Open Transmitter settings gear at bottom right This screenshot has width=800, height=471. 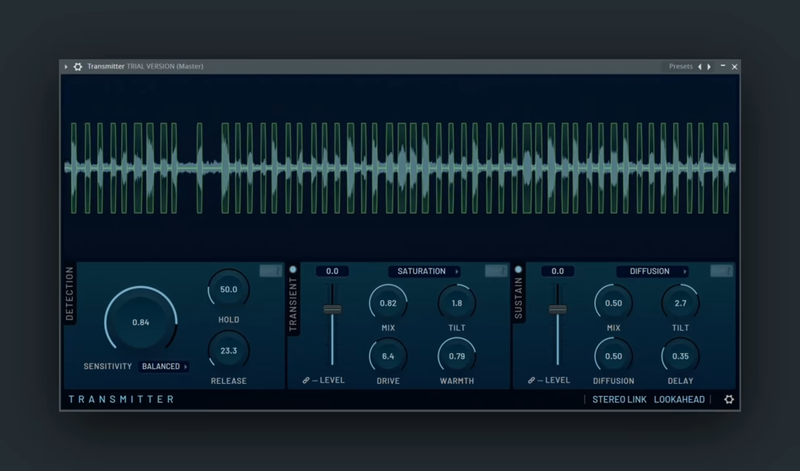click(729, 400)
